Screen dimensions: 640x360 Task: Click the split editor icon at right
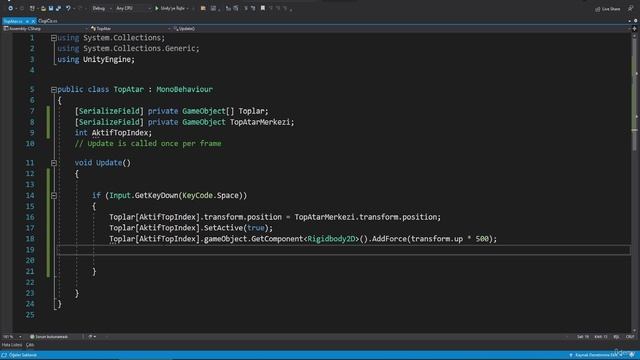click(x=634, y=29)
